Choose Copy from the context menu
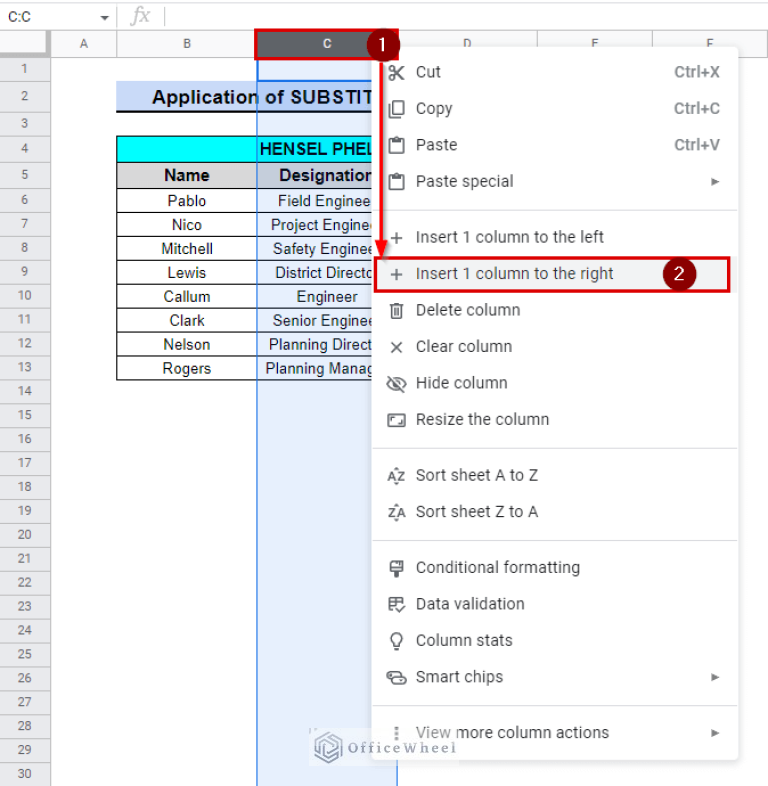The image size is (768, 786). click(x=555, y=109)
